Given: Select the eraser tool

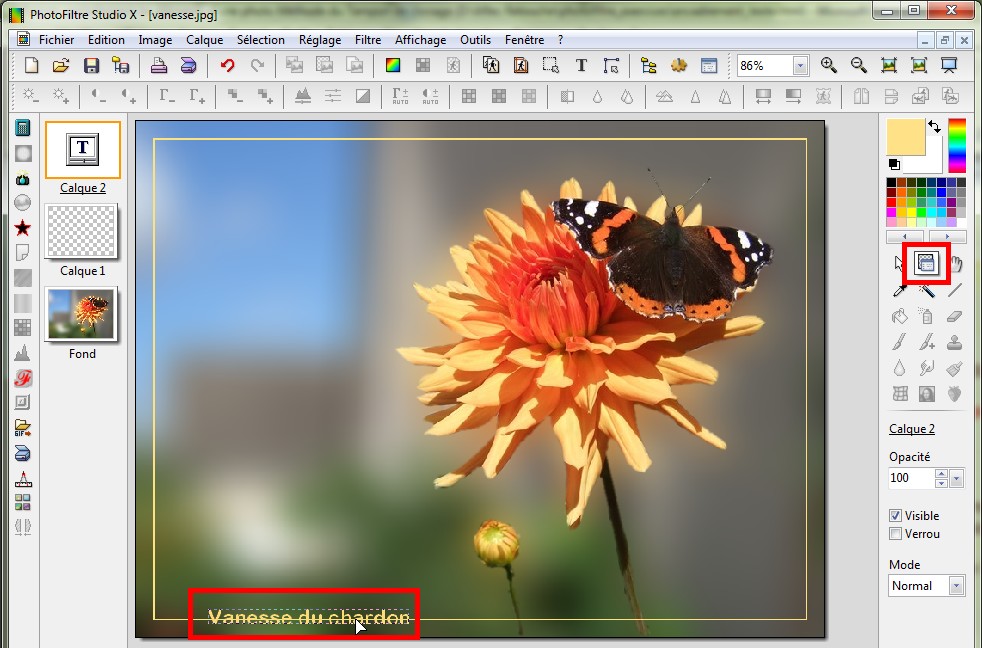Looking at the screenshot, I should point(954,316).
